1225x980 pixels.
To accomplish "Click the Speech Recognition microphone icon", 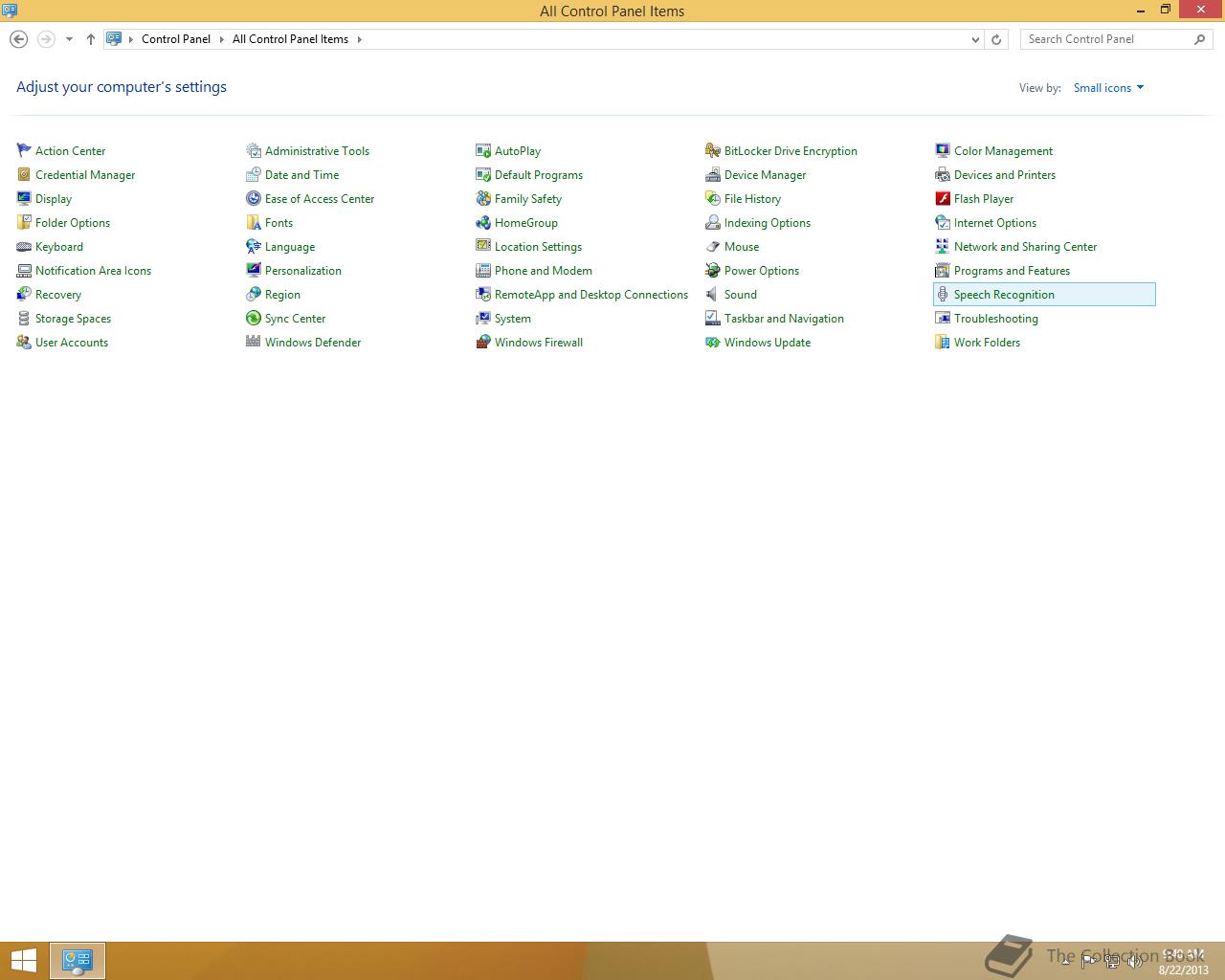I will tap(943, 294).
